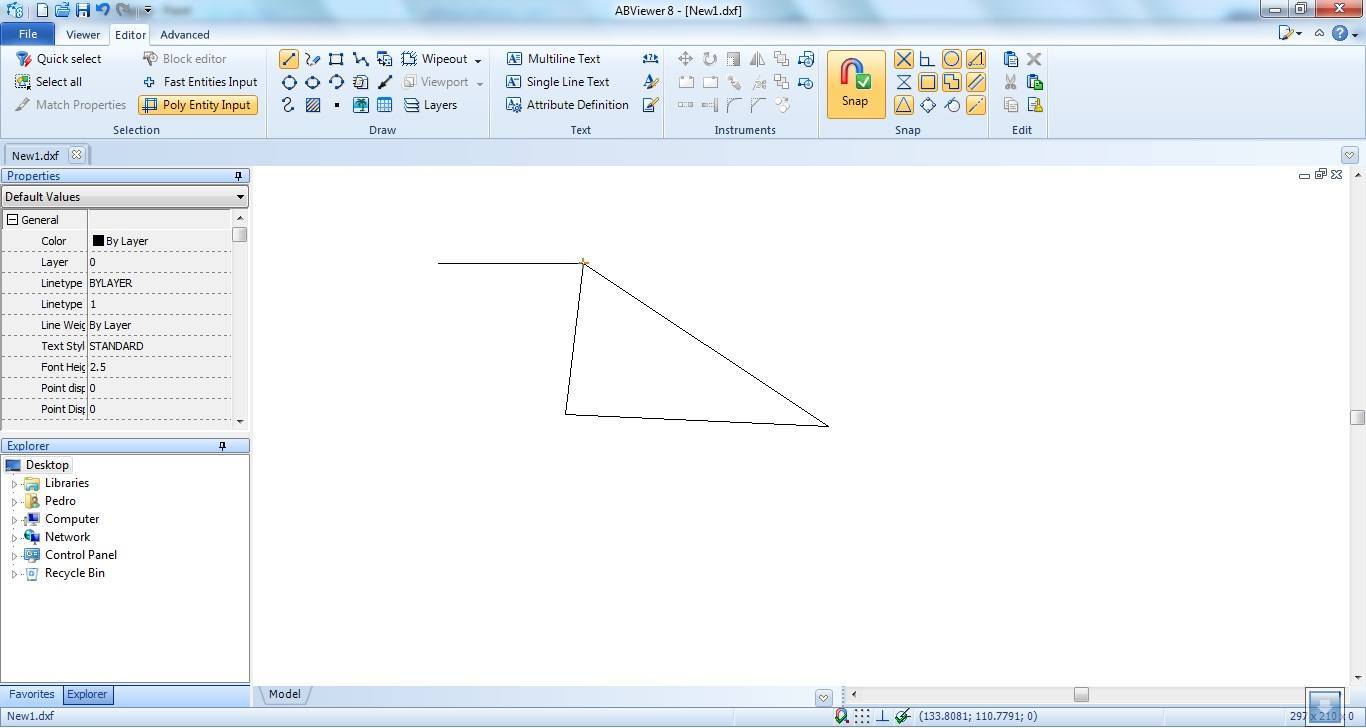
Task: Select the Move instrument
Action: (685, 58)
